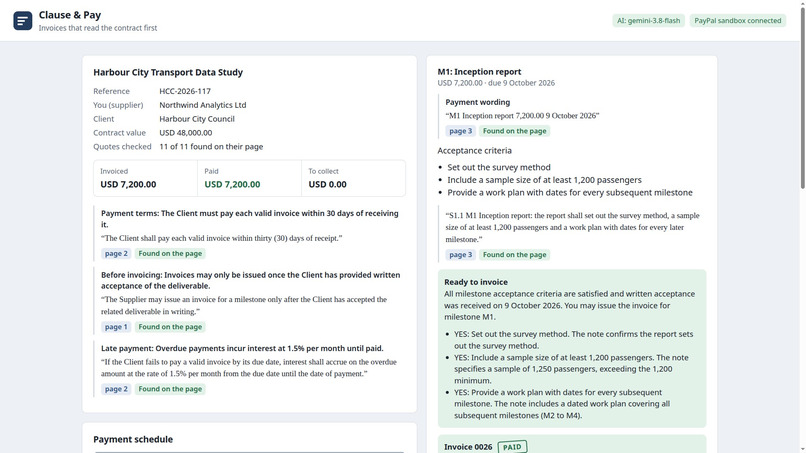Click Found on the page badge under Payment terms
This screenshot has width=806, height=453.
pos(170,253)
